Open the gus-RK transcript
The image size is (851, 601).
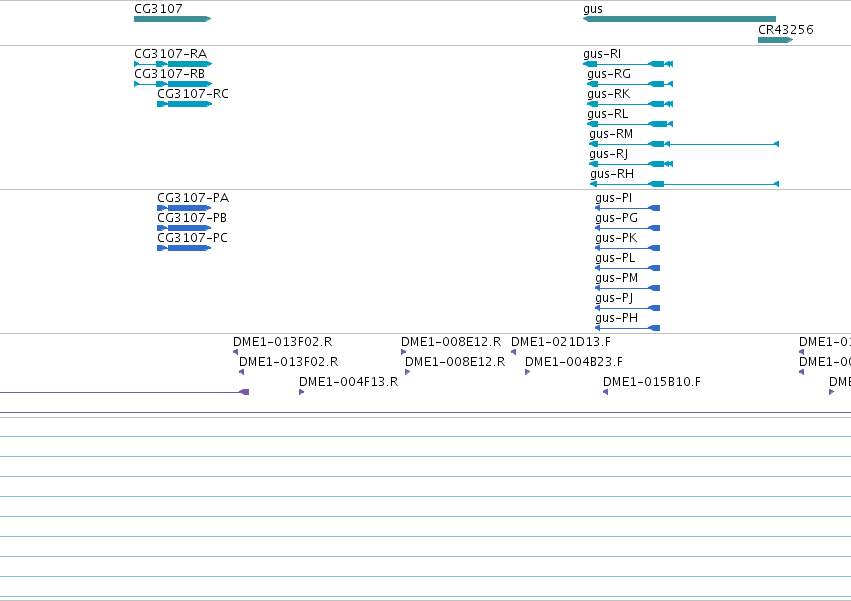coord(630,104)
